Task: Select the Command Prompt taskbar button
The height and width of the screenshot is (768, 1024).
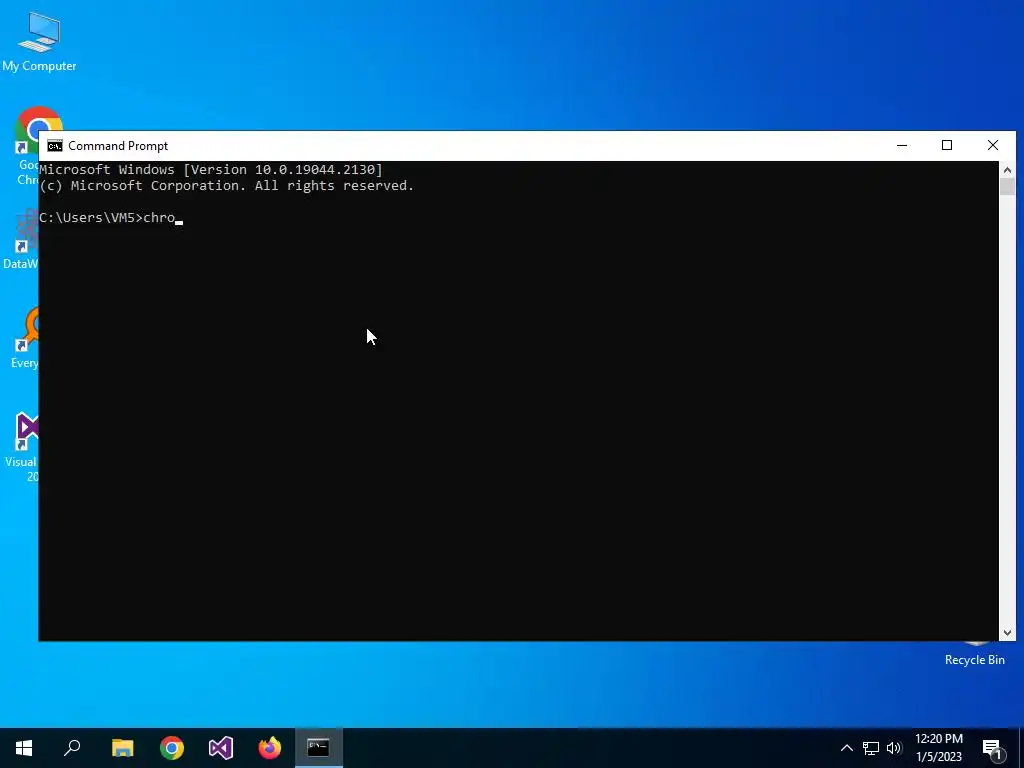Action: point(319,748)
